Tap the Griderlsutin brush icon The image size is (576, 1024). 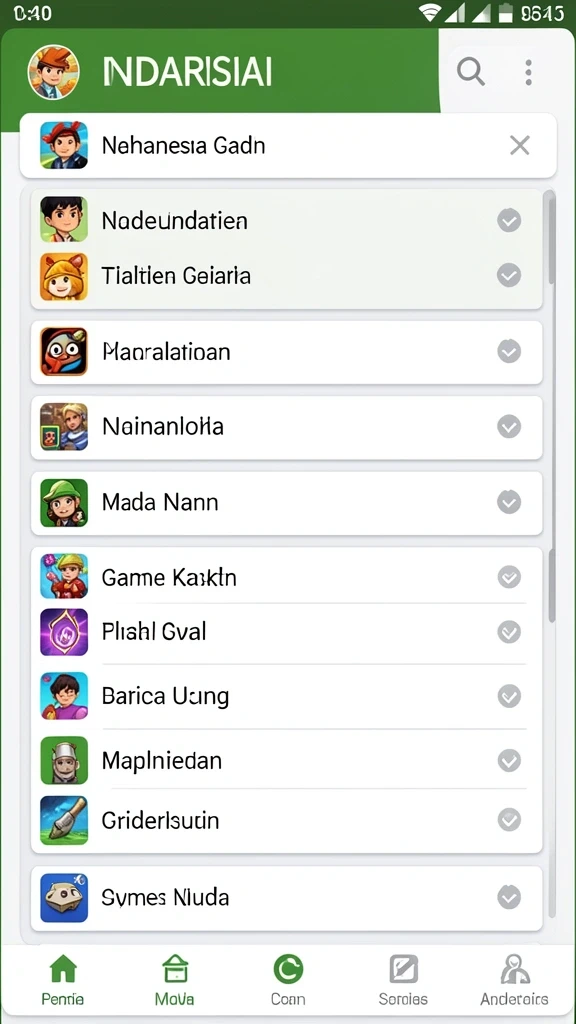coord(64,820)
